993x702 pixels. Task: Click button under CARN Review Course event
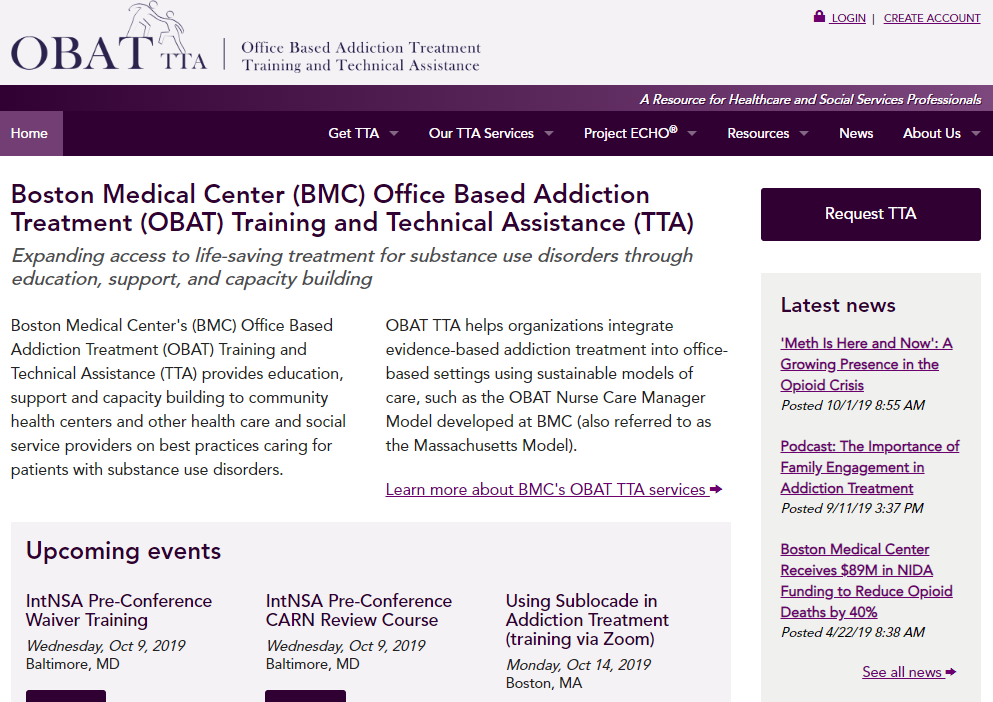tap(305, 696)
